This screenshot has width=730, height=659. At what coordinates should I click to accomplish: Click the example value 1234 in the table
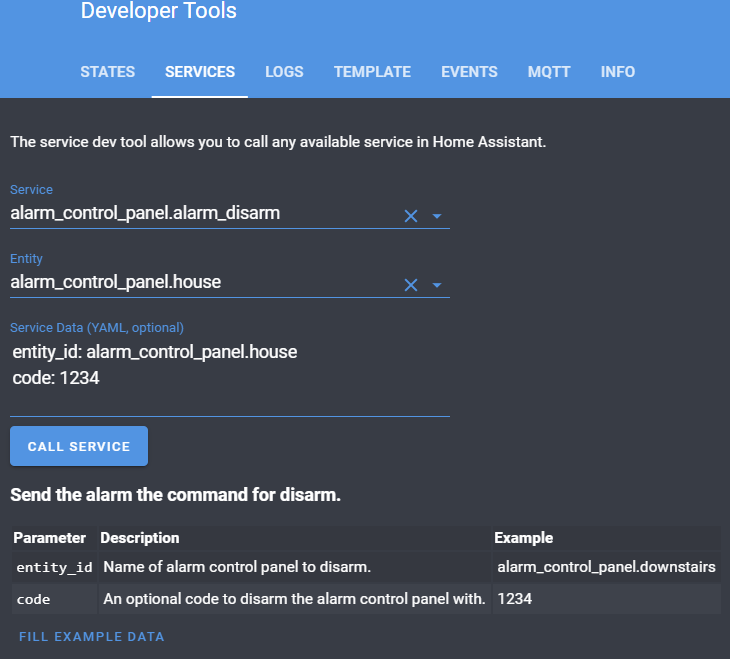[x=514, y=598]
